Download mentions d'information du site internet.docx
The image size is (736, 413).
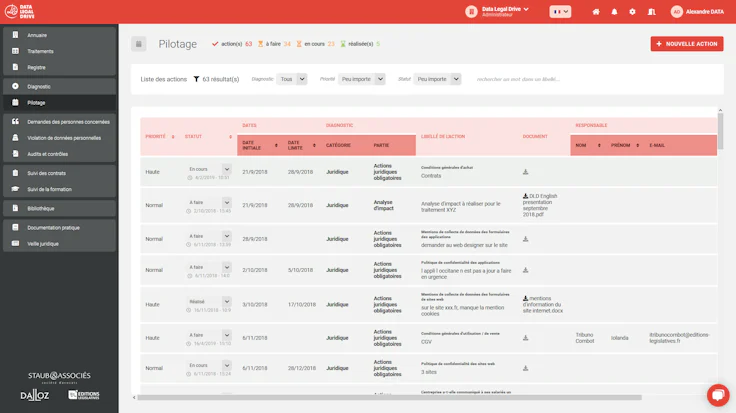tap(543, 304)
